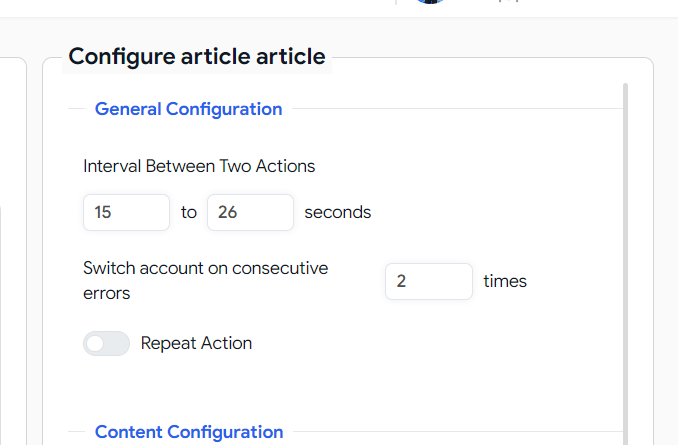Screen dimensions: 678x445
Task: Click the seconds unit label
Action: point(338,212)
